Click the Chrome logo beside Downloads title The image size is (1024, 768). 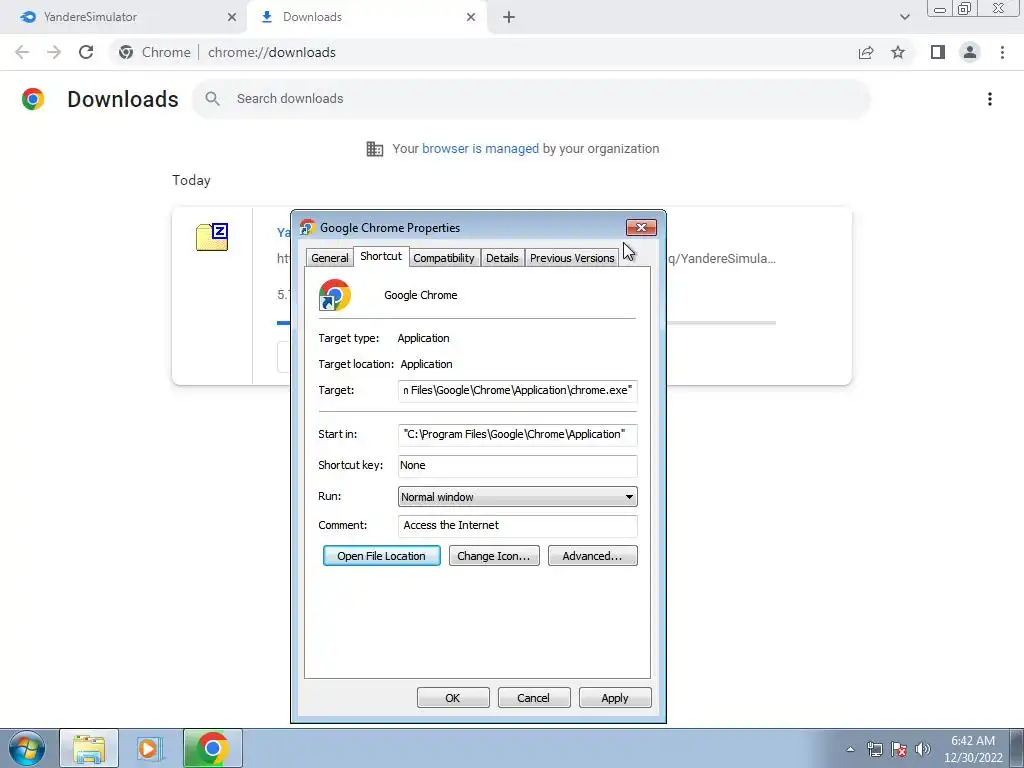(33, 99)
